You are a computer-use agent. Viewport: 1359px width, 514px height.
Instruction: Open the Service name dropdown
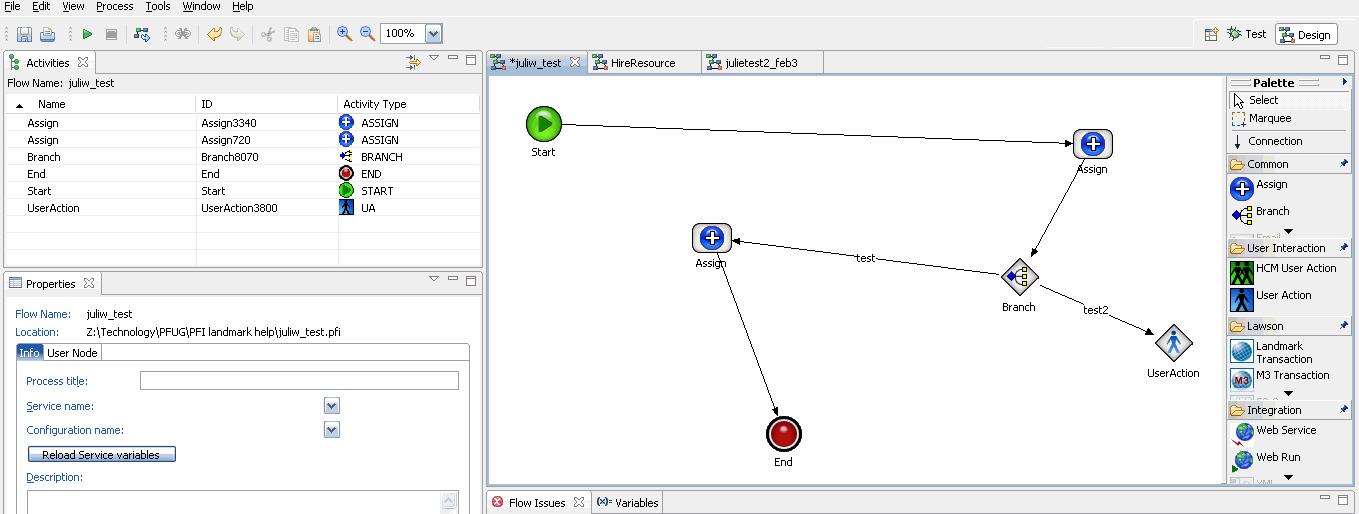click(x=332, y=406)
